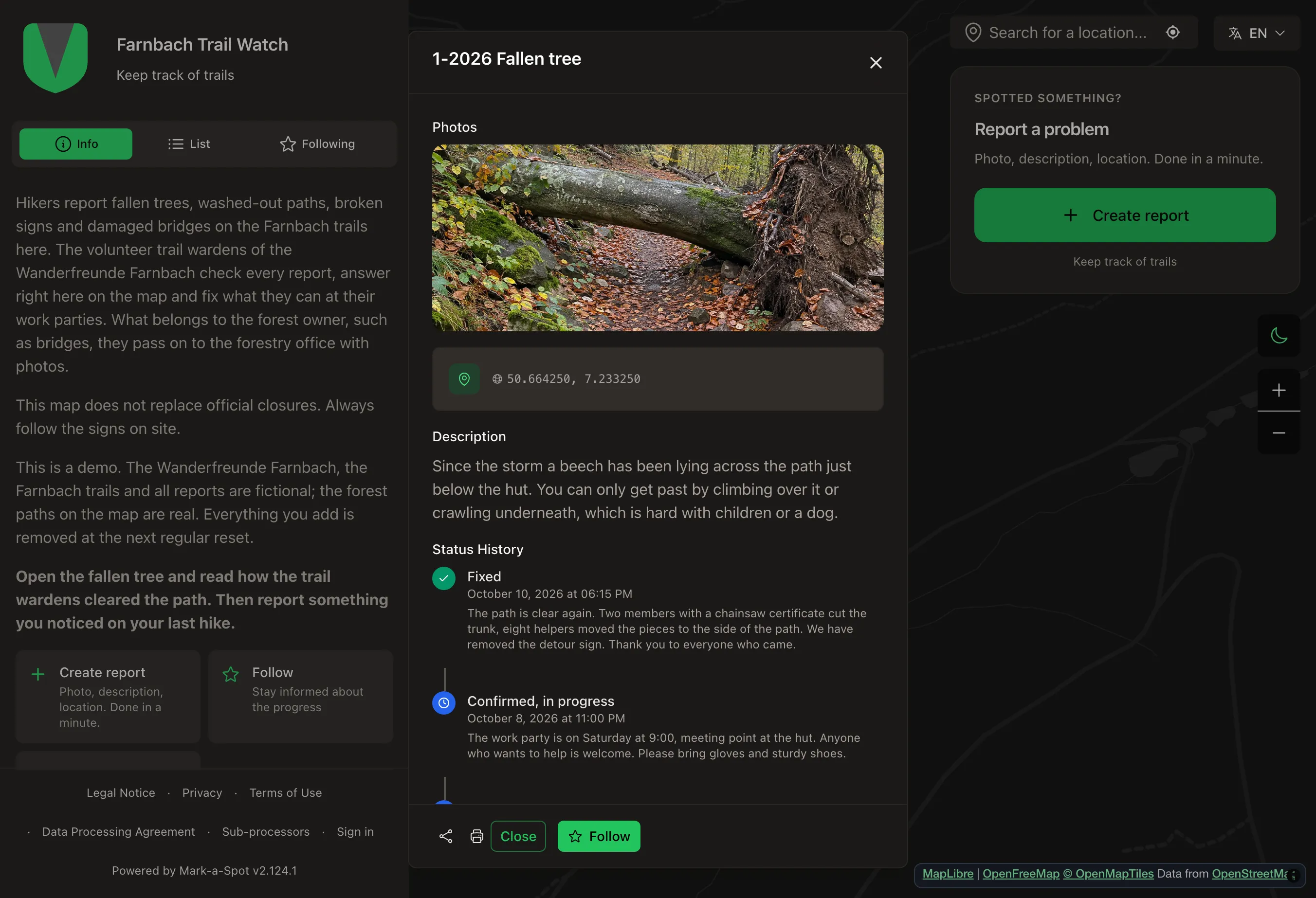Click the Farnbach Trail Watch shield logo
Viewport: 1316px width, 898px height.
55,58
